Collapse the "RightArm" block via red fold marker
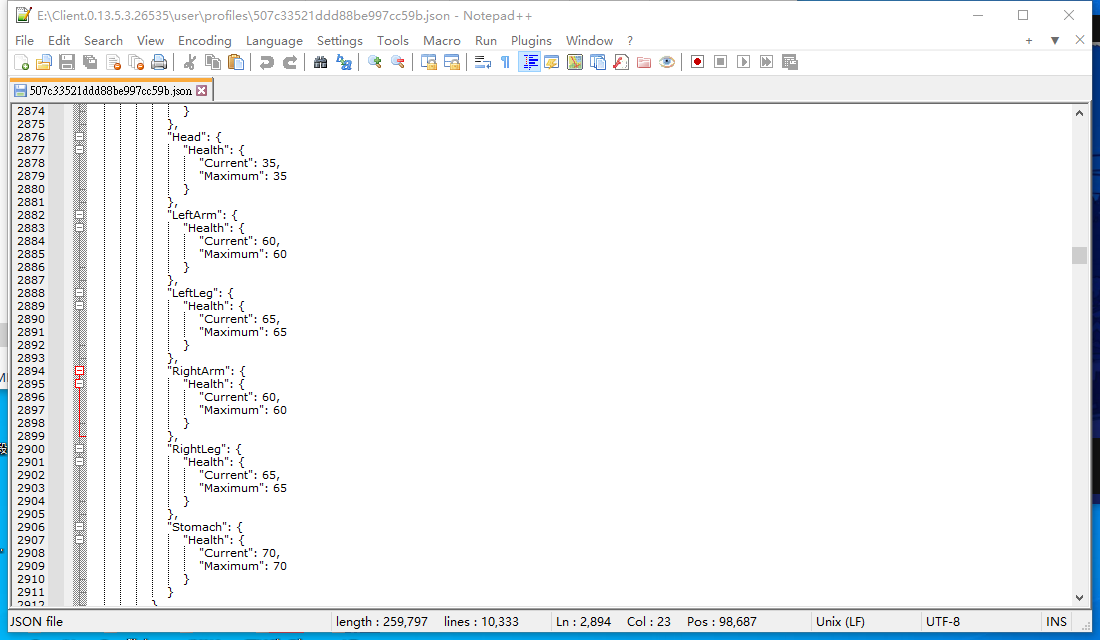The width and height of the screenshot is (1100, 640). pos(80,371)
